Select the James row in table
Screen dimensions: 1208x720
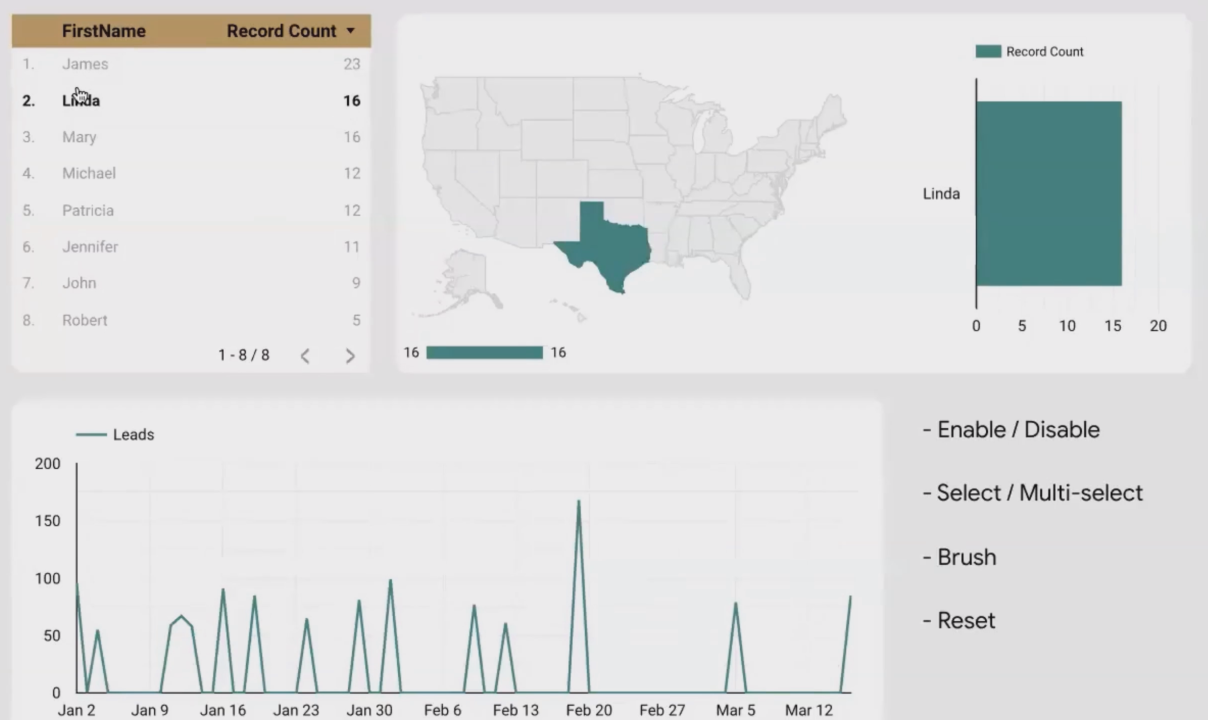tap(191, 64)
